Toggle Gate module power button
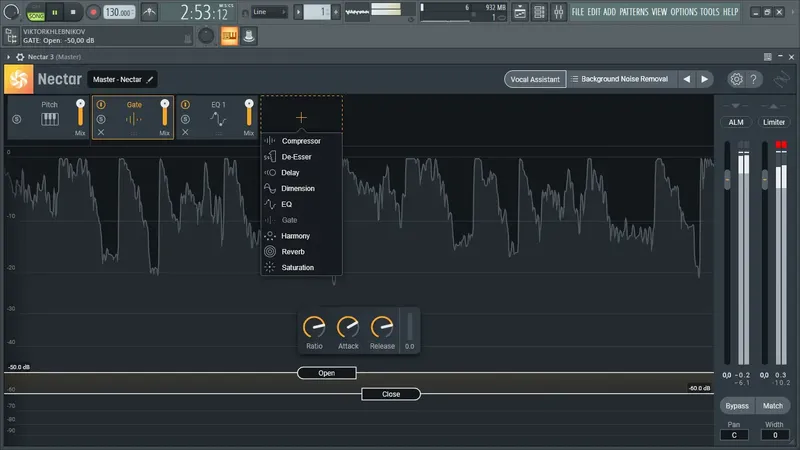Screen dimensions: 800x450 coord(101,105)
